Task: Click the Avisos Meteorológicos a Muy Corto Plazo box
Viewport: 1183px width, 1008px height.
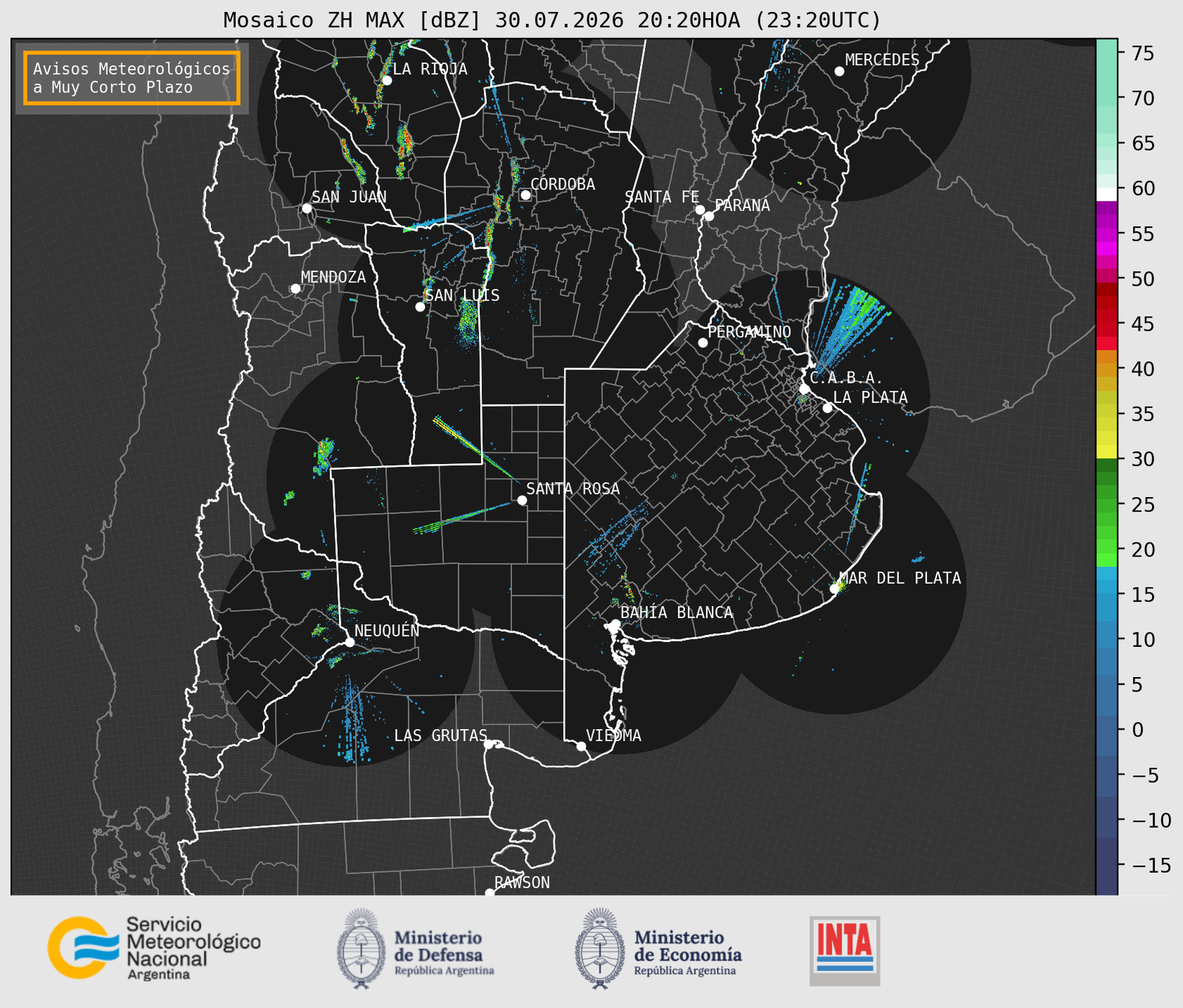Action: point(132,78)
